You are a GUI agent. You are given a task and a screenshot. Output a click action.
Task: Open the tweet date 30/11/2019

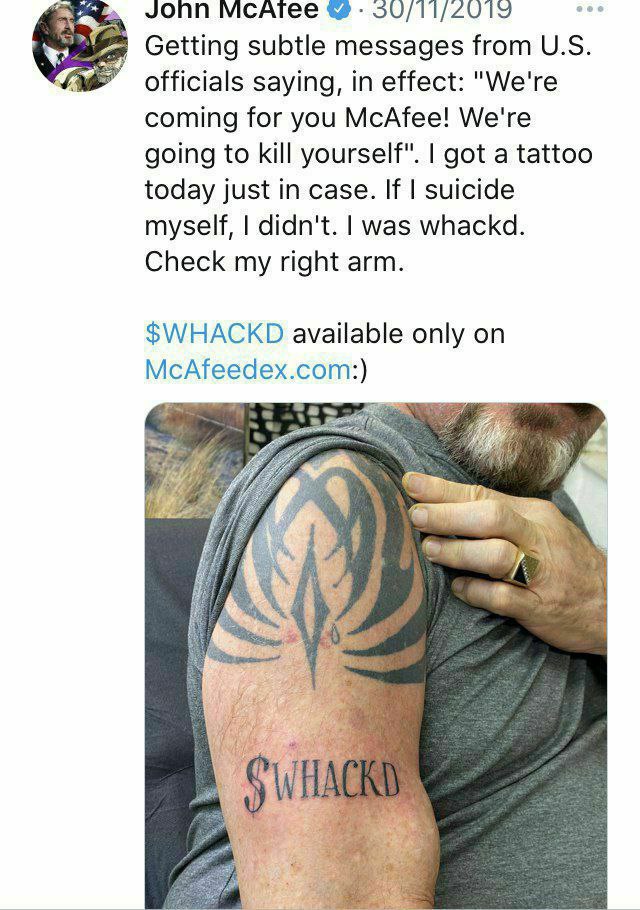pyautogui.click(x=442, y=10)
